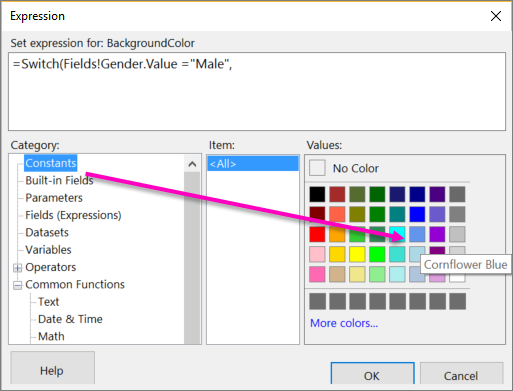Pick the Cornflower Blue swatch
This screenshot has width=513, height=391.
pyautogui.click(x=417, y=234)
